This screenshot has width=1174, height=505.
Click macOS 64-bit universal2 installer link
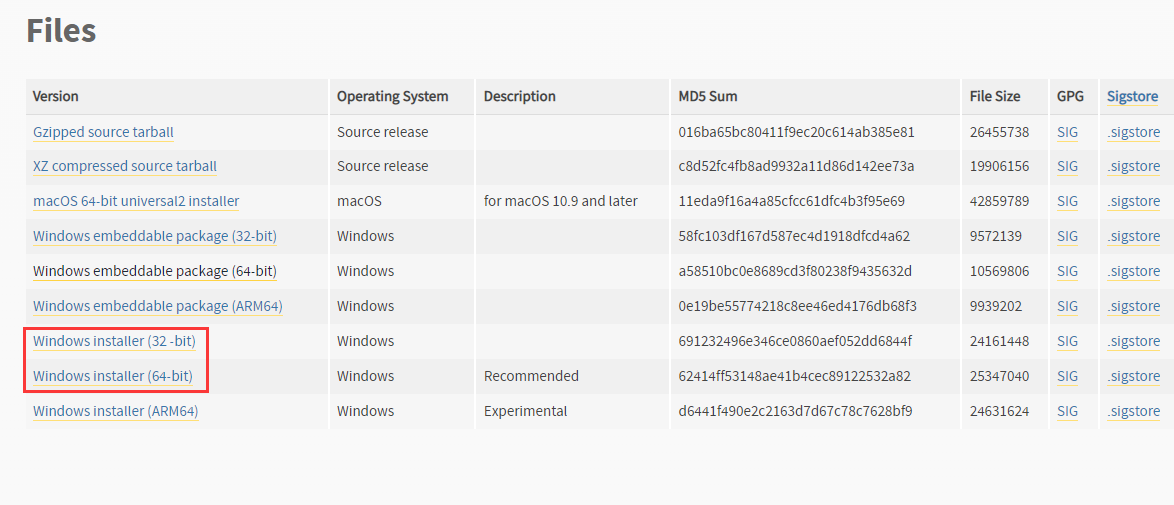[136, 202]
